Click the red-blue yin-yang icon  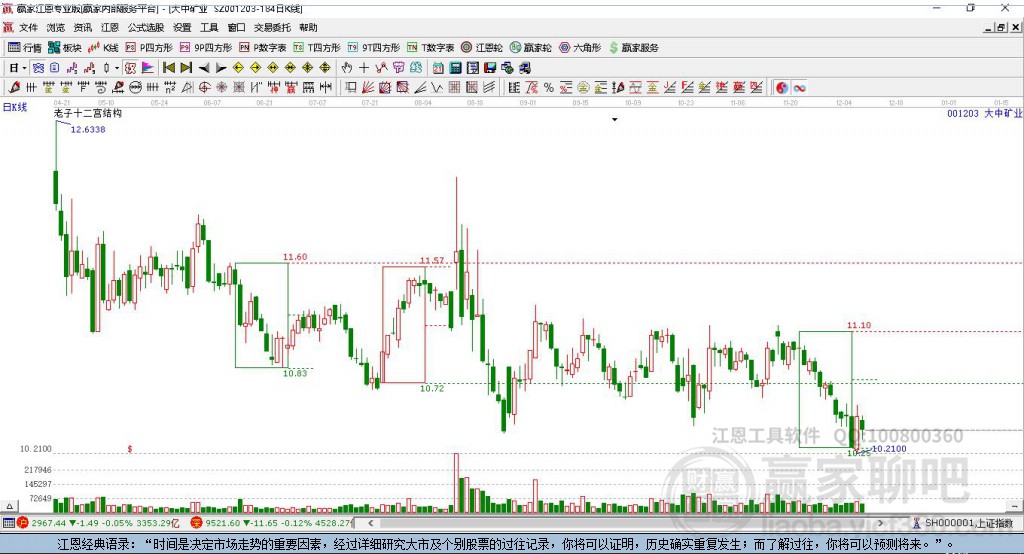pos(782,88)
